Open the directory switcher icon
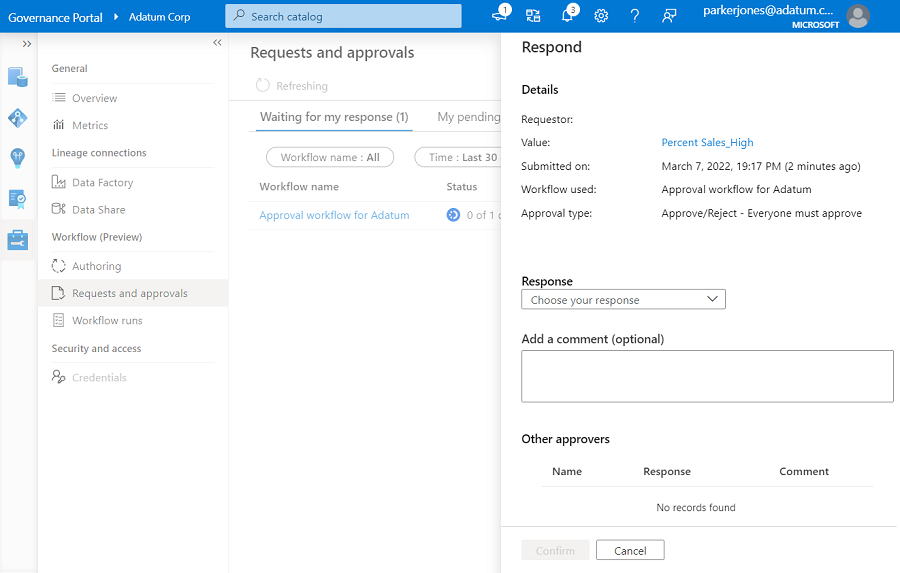Viewport: 900px width, 573px height. (533, 16)
